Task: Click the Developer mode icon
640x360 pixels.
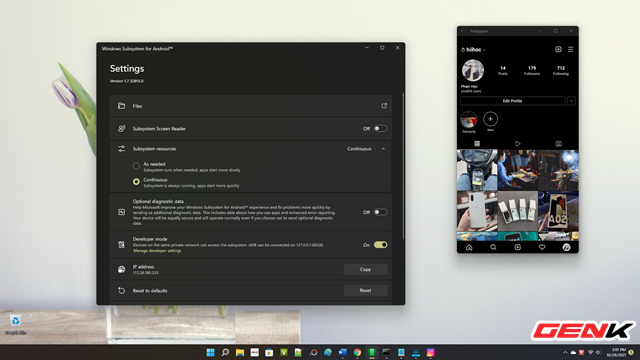Action: tap(121, 244)
